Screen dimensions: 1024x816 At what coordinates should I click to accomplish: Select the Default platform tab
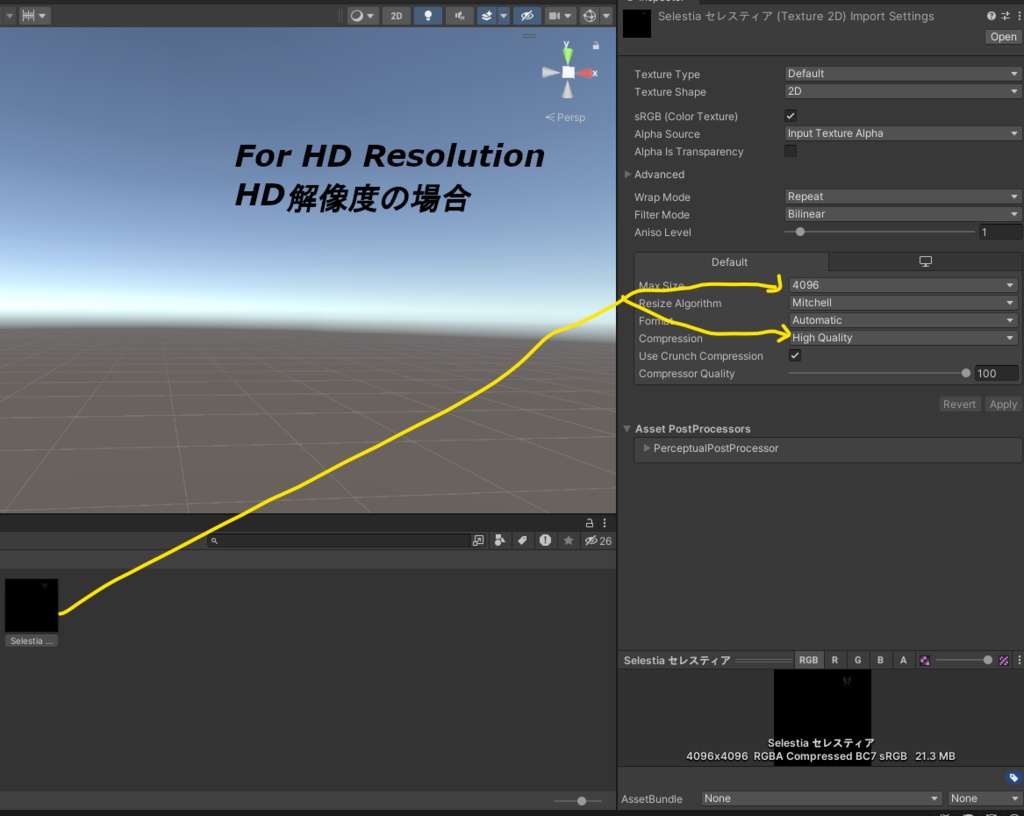[730, 262]
